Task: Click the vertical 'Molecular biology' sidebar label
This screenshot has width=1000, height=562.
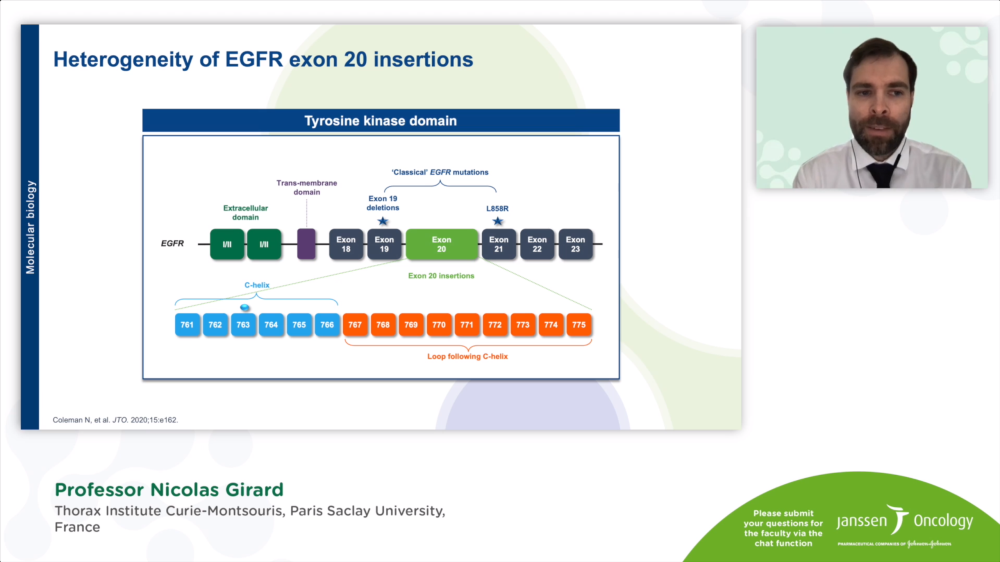Action: pos(30,228)
